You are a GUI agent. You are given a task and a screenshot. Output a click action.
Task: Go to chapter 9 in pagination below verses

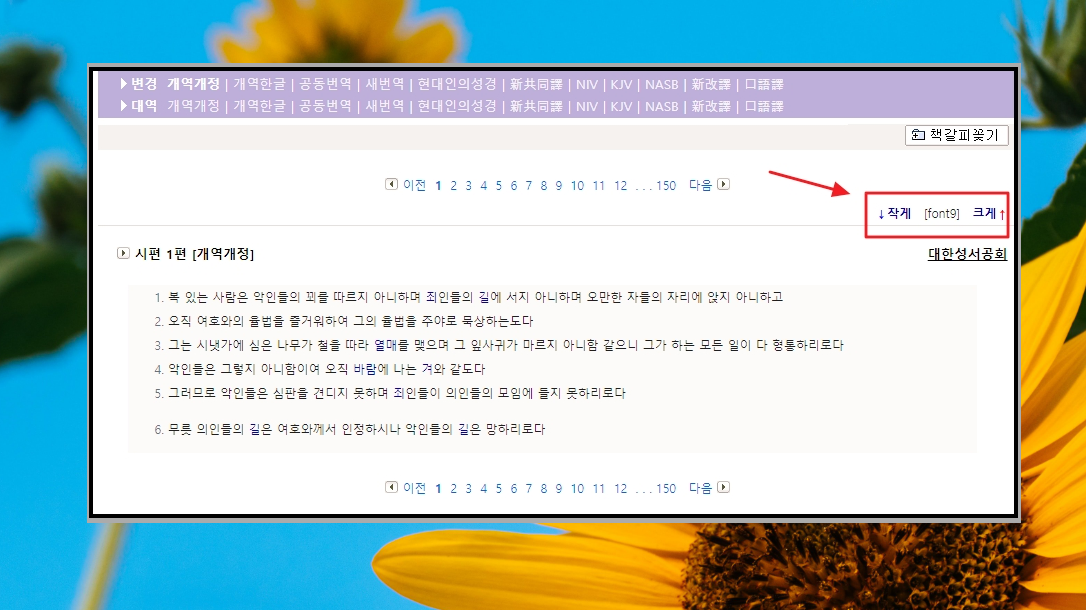click(x=559, y=489)
